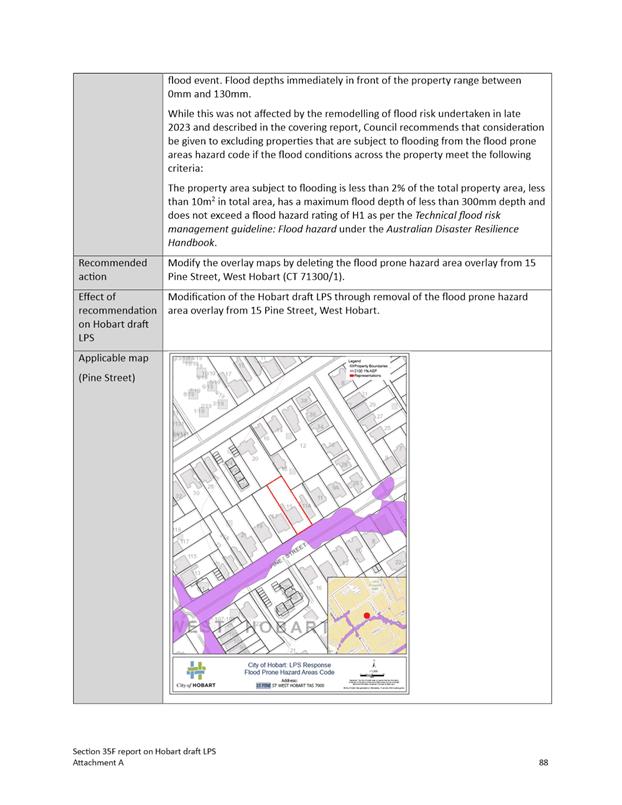Click the 'Recommended action' row label
This screenshot has width=622, height=805.
click(112, 270)
